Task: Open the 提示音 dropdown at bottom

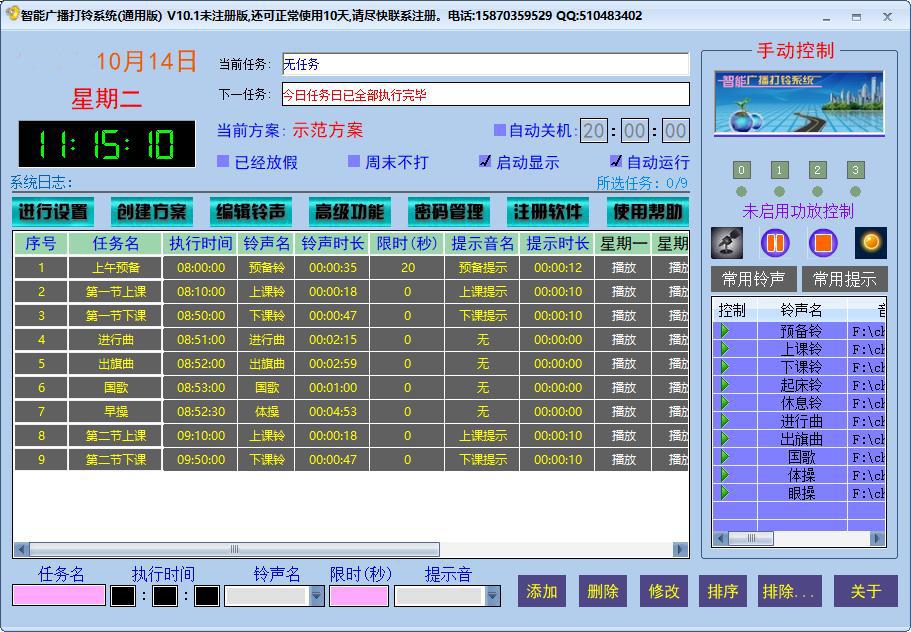Action: pos(492,595)
